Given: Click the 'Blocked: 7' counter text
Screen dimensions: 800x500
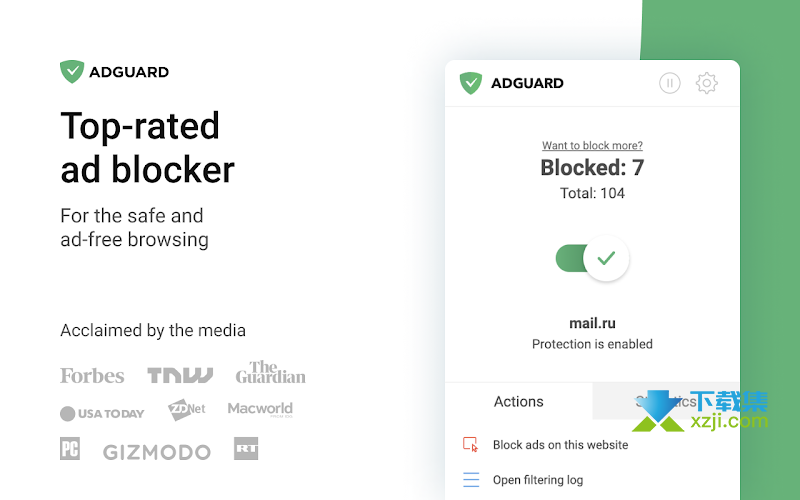Looking at the screenshot, I should point(592,168).
